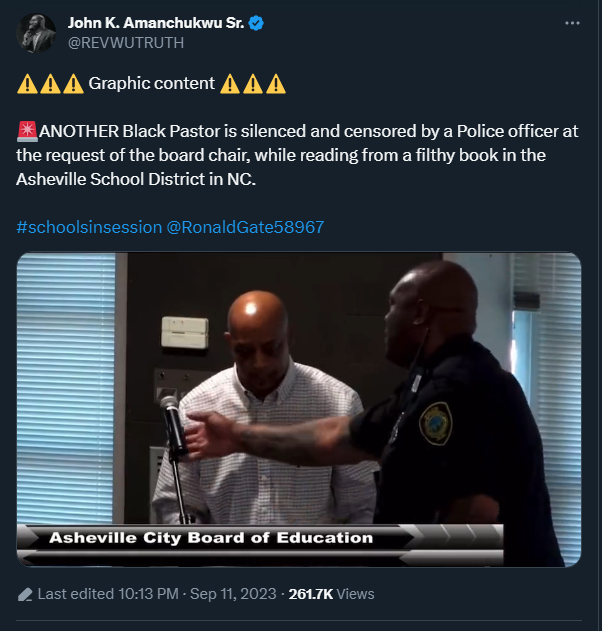Click the last warning sign emoji

click(x=276, y=84)
